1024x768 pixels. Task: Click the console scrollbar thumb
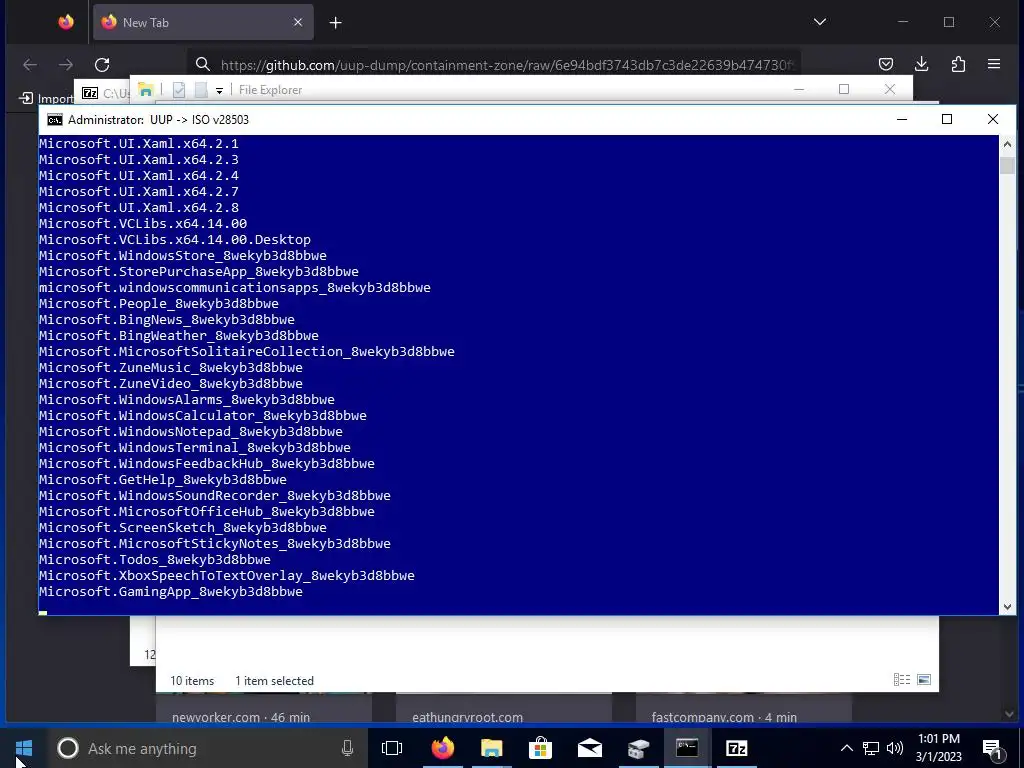[x=1007, y=165]
